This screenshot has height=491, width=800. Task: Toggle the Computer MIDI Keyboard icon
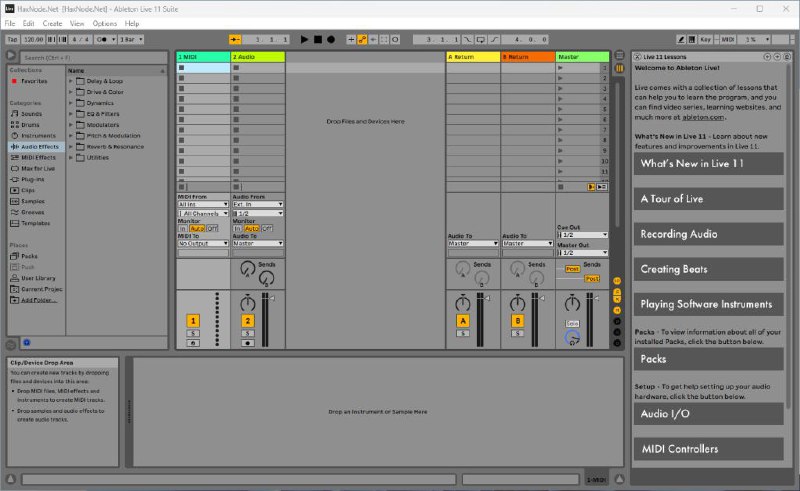tap(692, 39)
